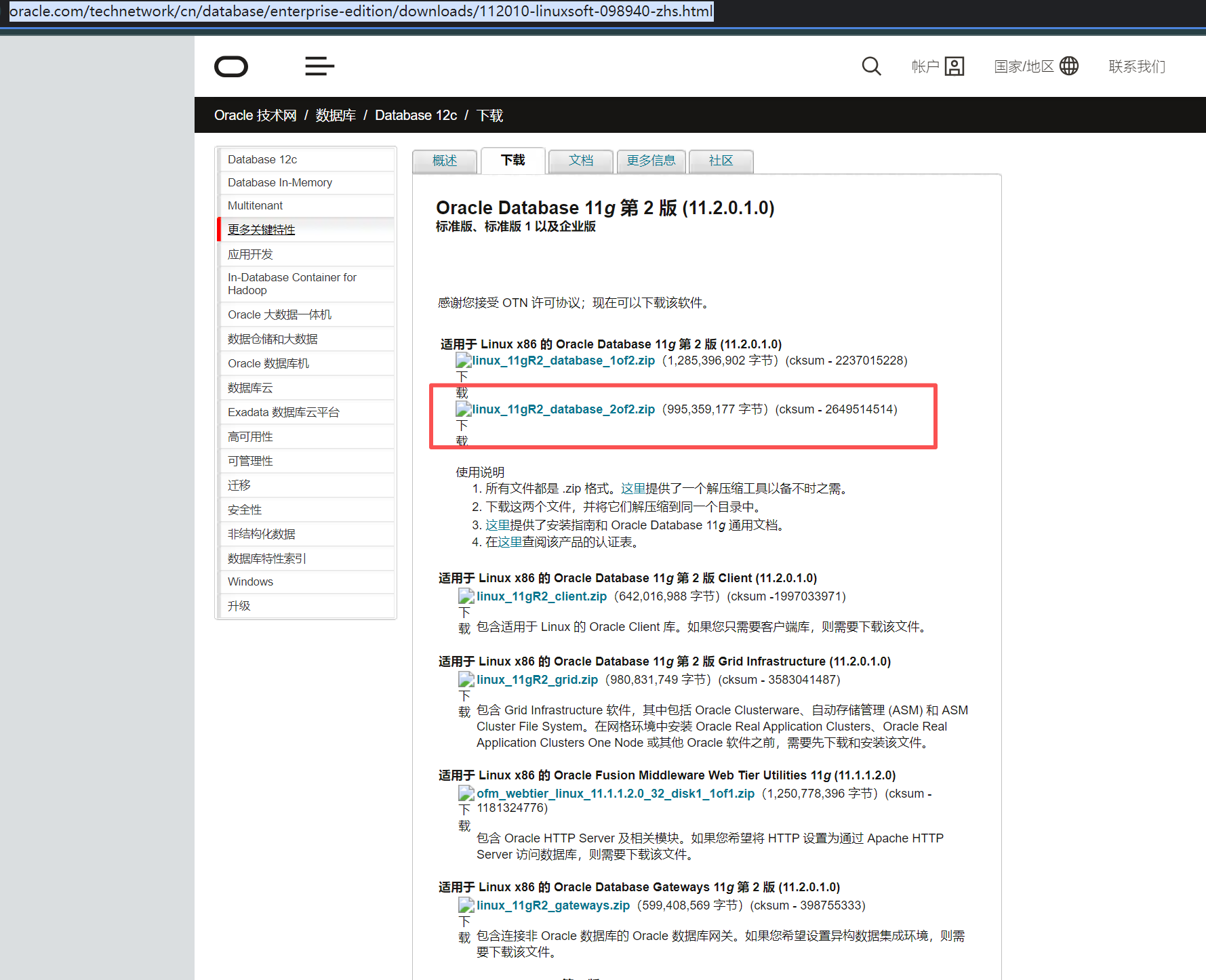Select the 下载 tab
Viewport: 1206px width, 980px height.
pos(513,160)
